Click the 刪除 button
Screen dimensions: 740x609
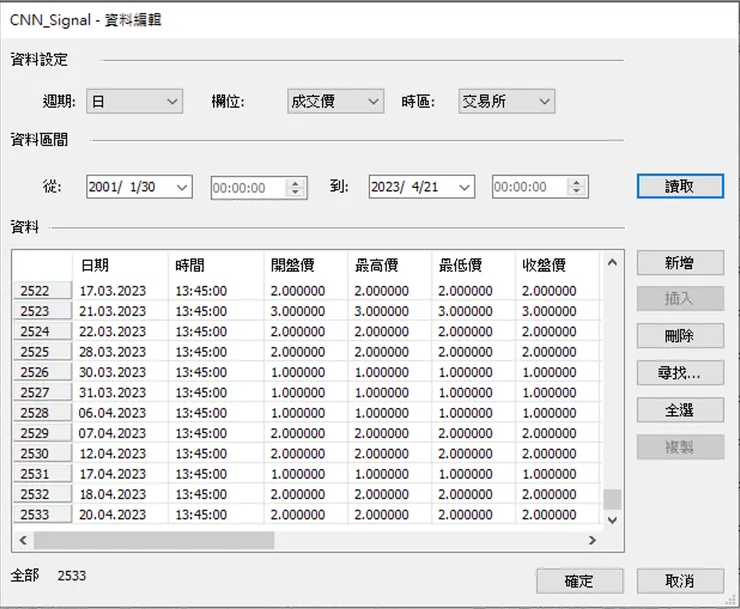tap(680, 336)
